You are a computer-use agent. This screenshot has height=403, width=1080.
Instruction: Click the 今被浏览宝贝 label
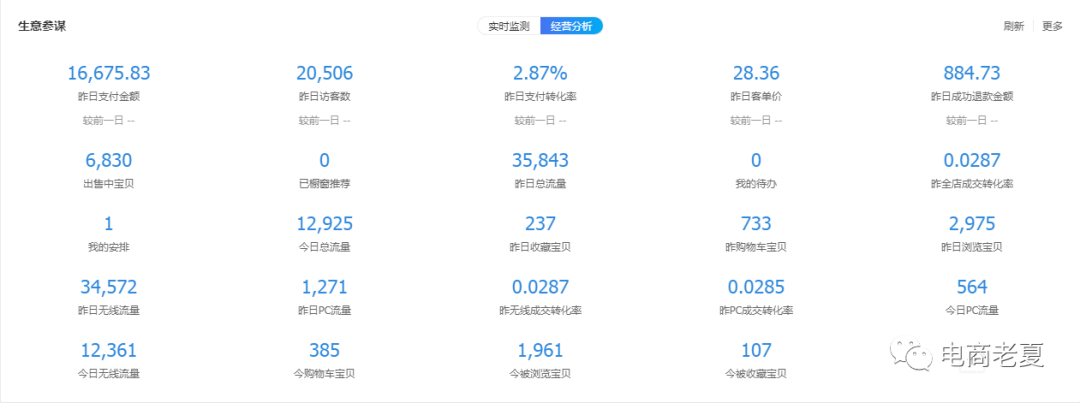[540, 373]
